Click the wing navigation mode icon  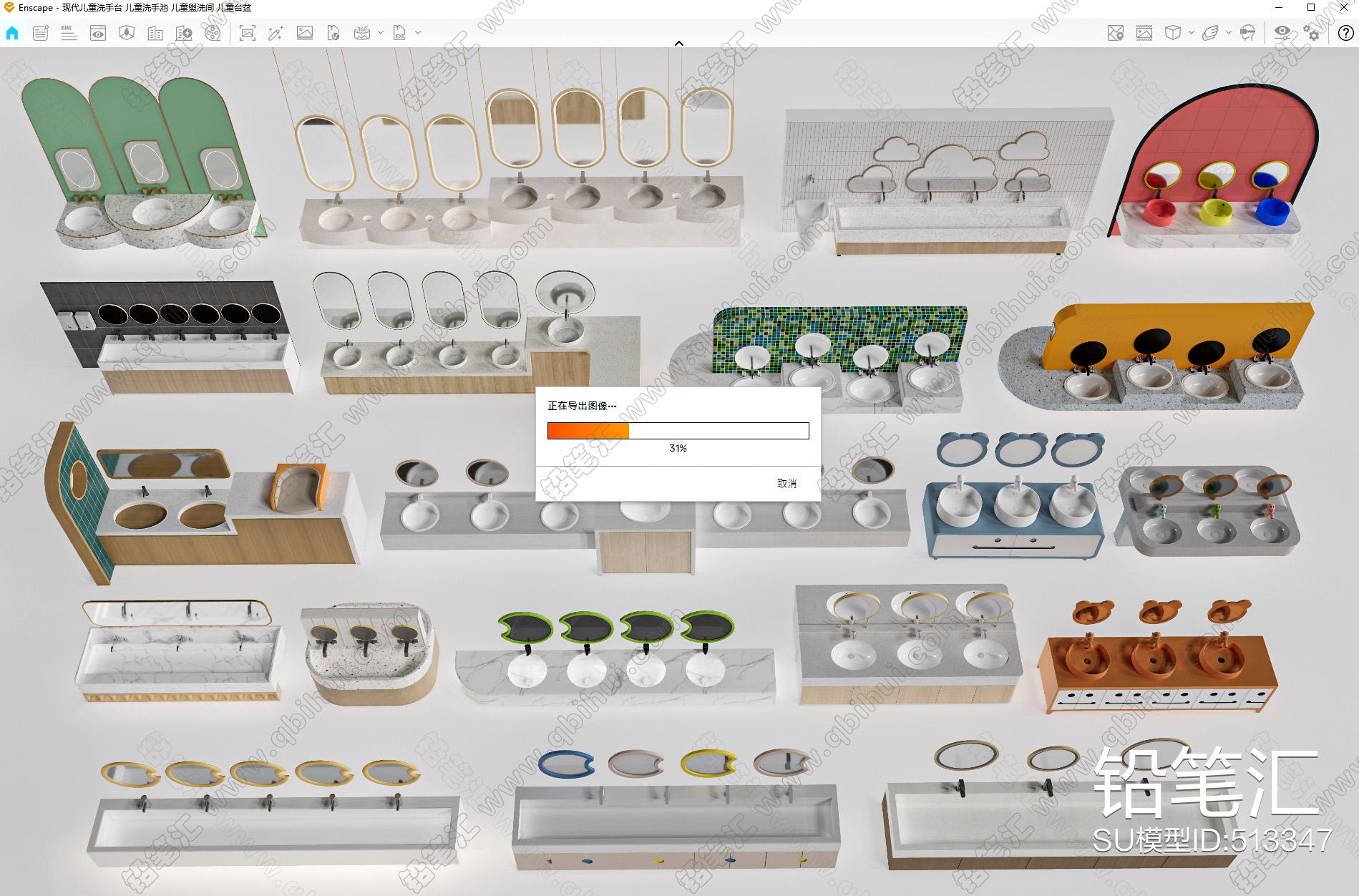click(1210, 33)
